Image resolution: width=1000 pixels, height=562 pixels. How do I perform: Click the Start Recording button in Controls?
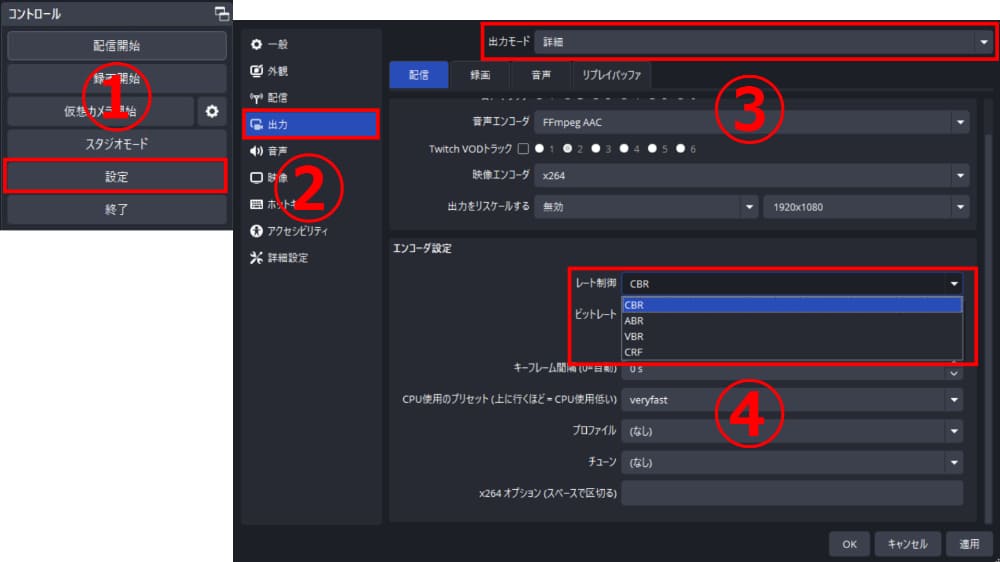coord(117,78)
